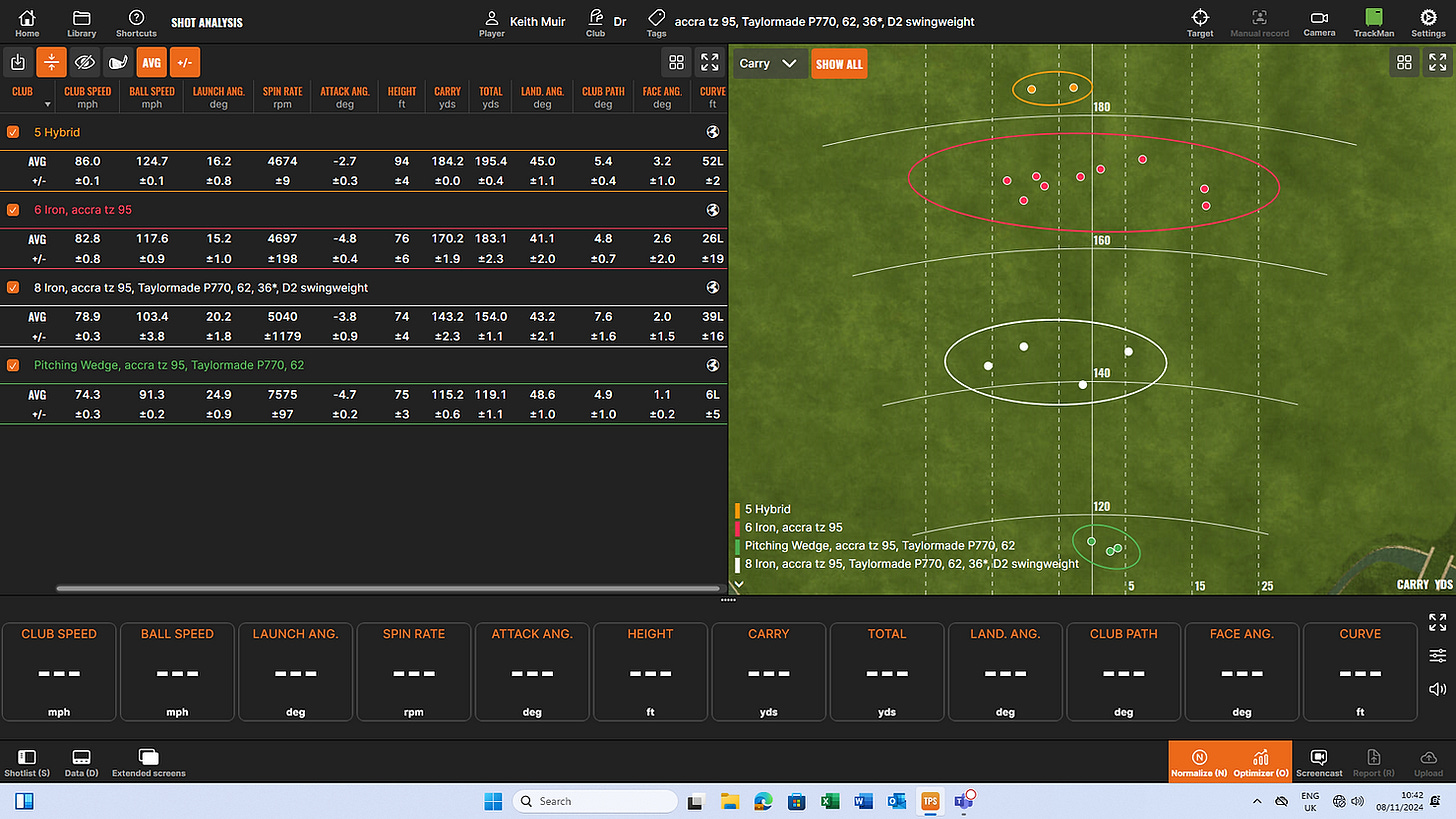Open tile layout options for data table
Screen dimensions: 1456x819
click(x=677, y=62)
